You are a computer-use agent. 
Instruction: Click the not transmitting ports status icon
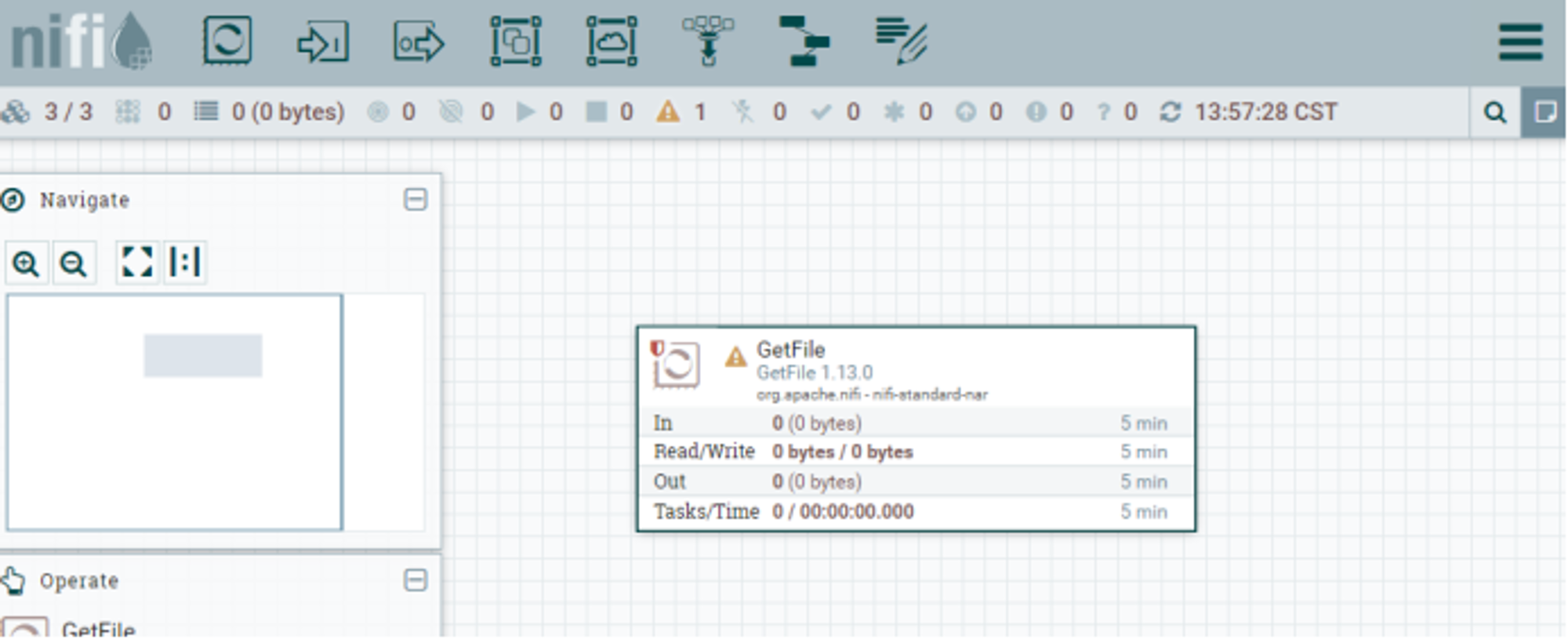tap(451, 112)
